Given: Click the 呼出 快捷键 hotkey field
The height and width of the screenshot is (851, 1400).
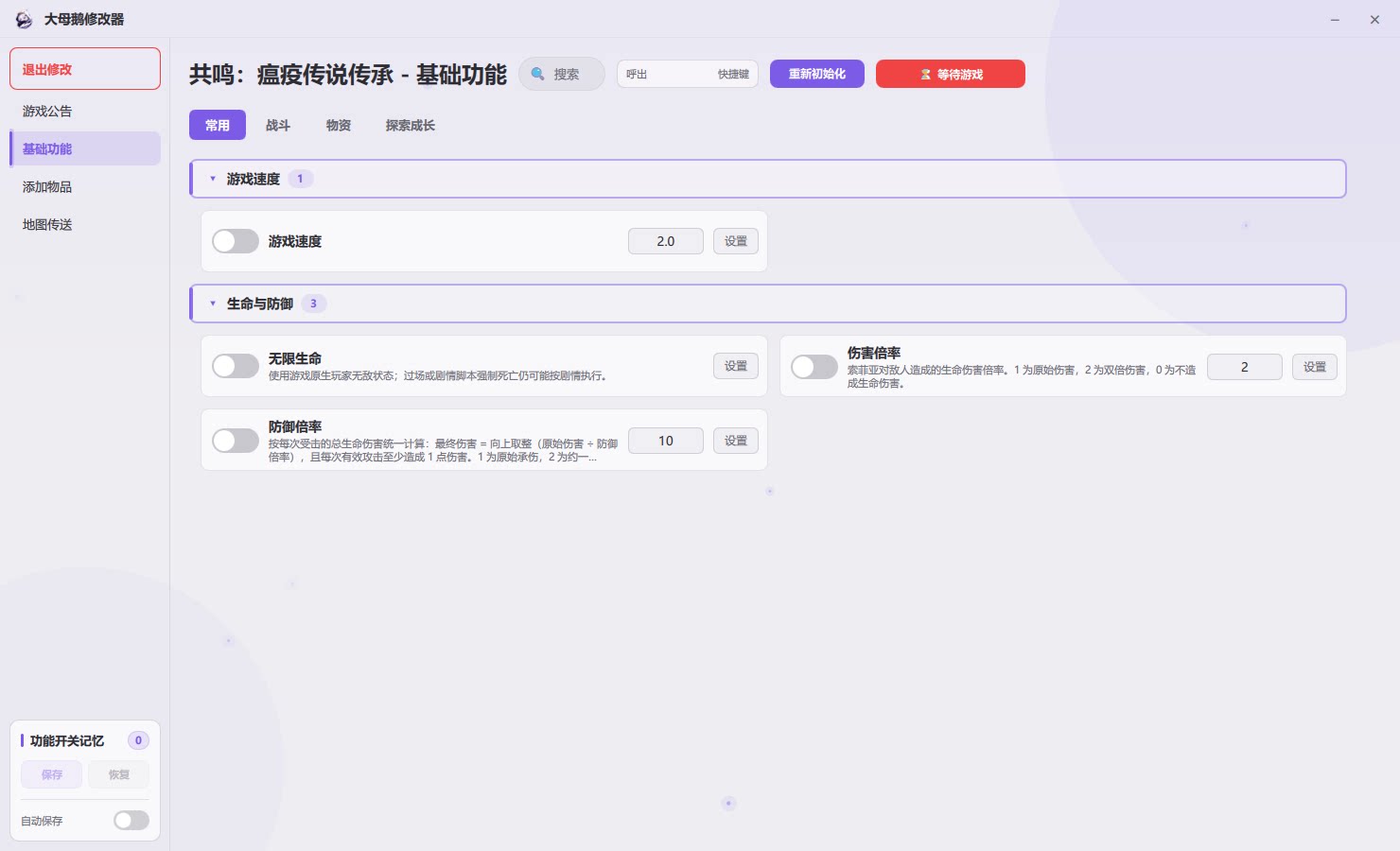Looking at the screenshot, I should click(688, 74).
